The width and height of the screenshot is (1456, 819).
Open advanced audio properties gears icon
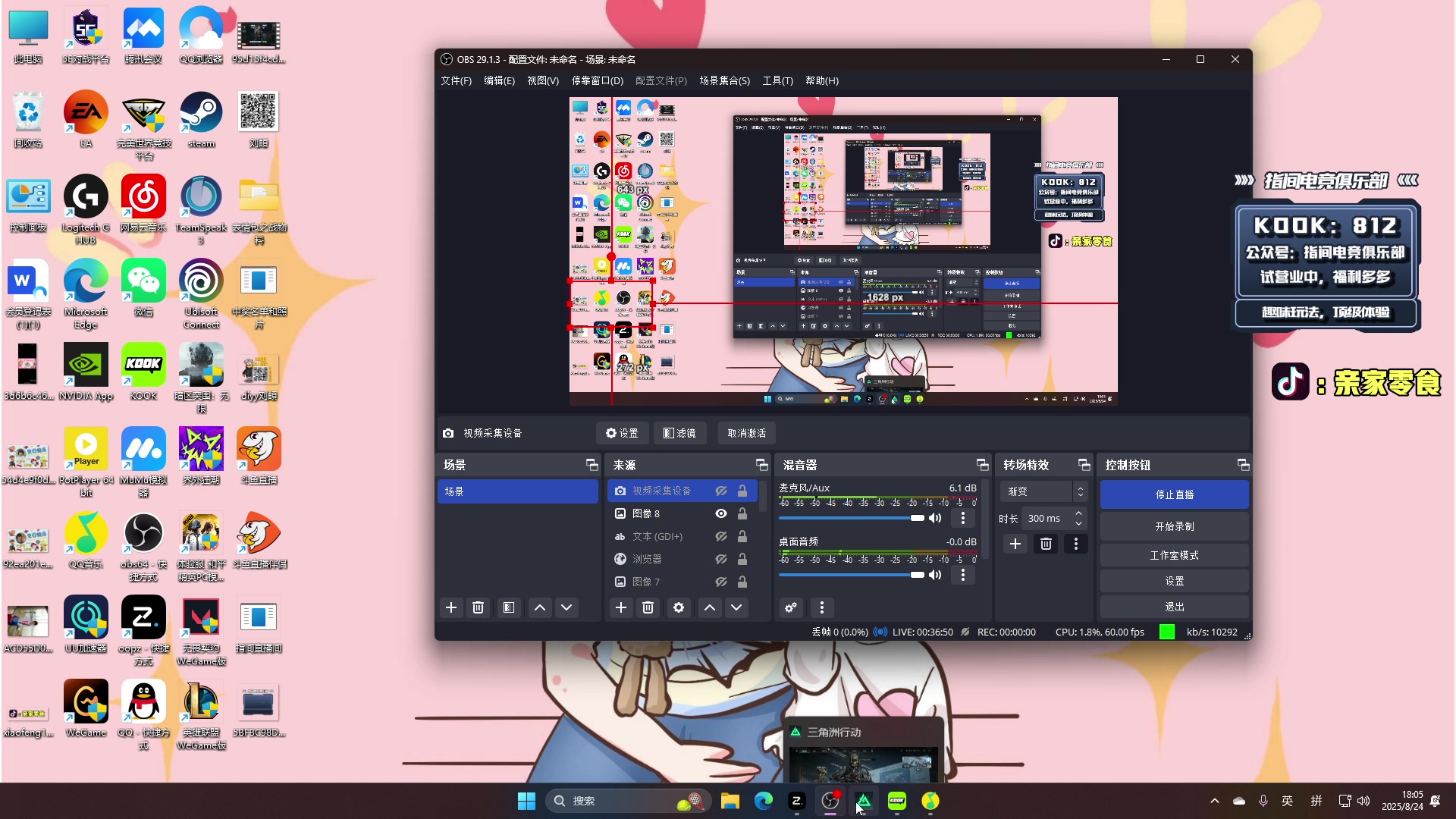[791, 607]
